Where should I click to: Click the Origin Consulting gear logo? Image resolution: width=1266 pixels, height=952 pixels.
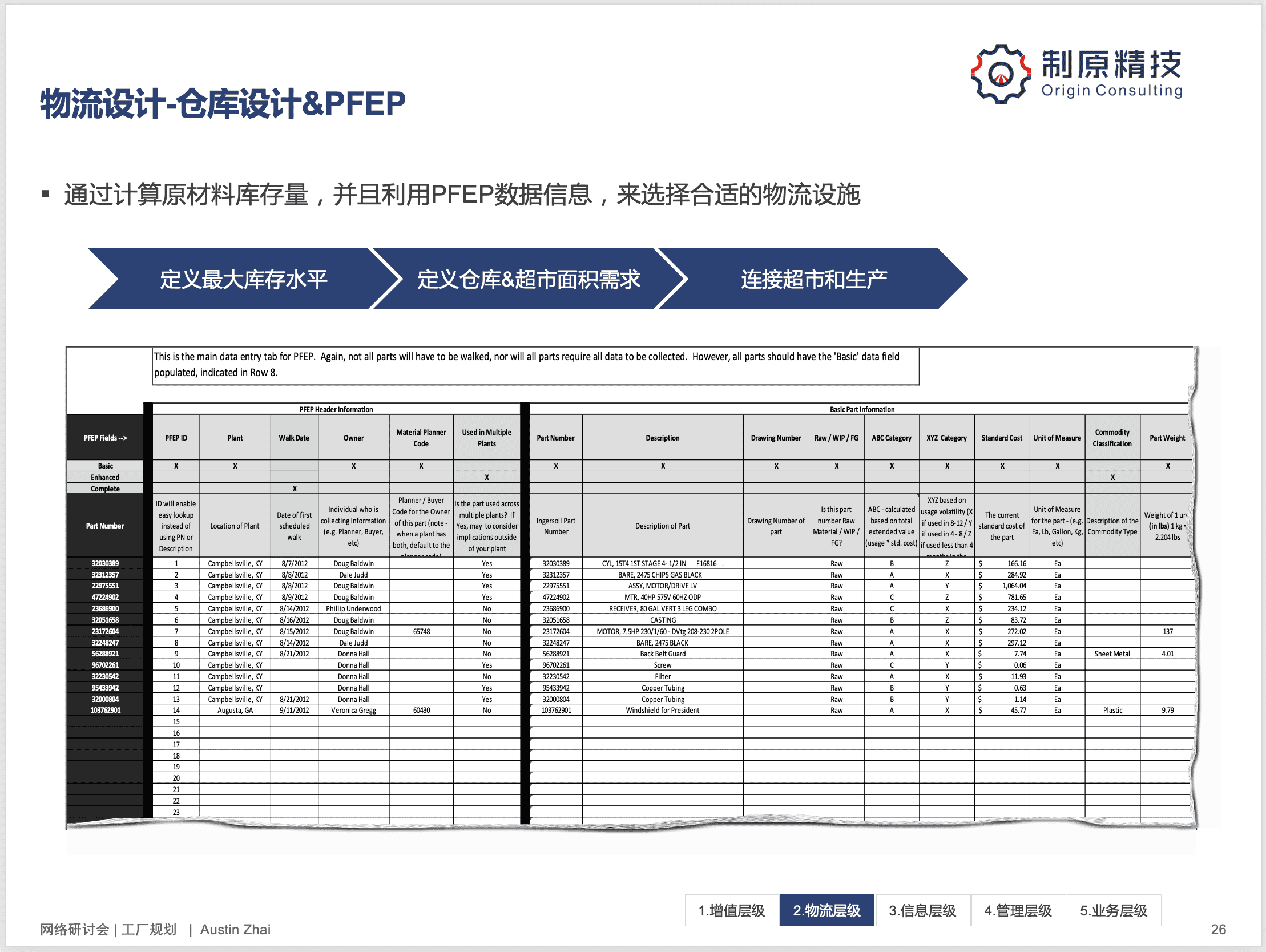(x=1001, y=74)
